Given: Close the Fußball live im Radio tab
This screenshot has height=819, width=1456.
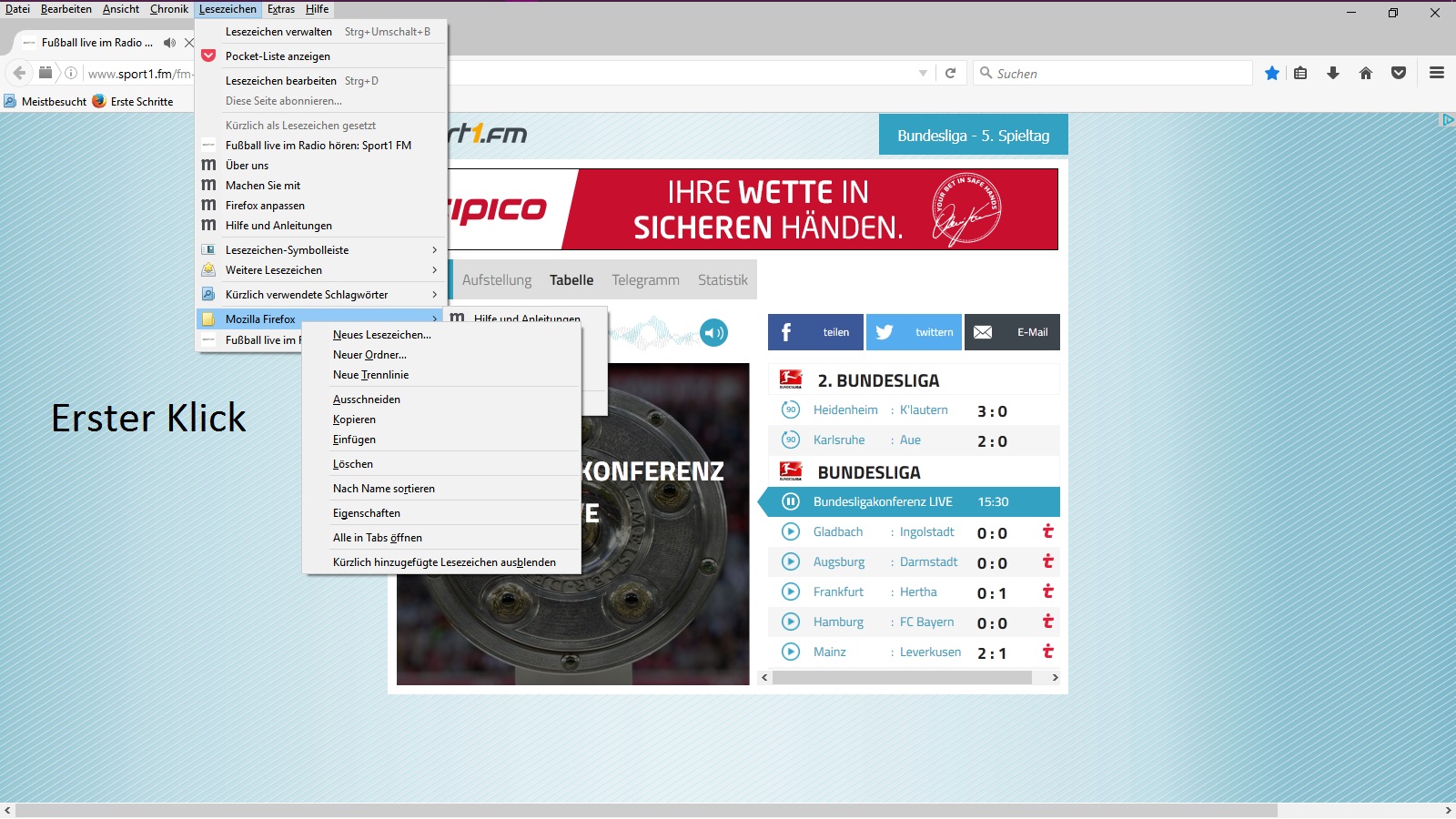Looking at the screenshot, I should coord(189,43).
